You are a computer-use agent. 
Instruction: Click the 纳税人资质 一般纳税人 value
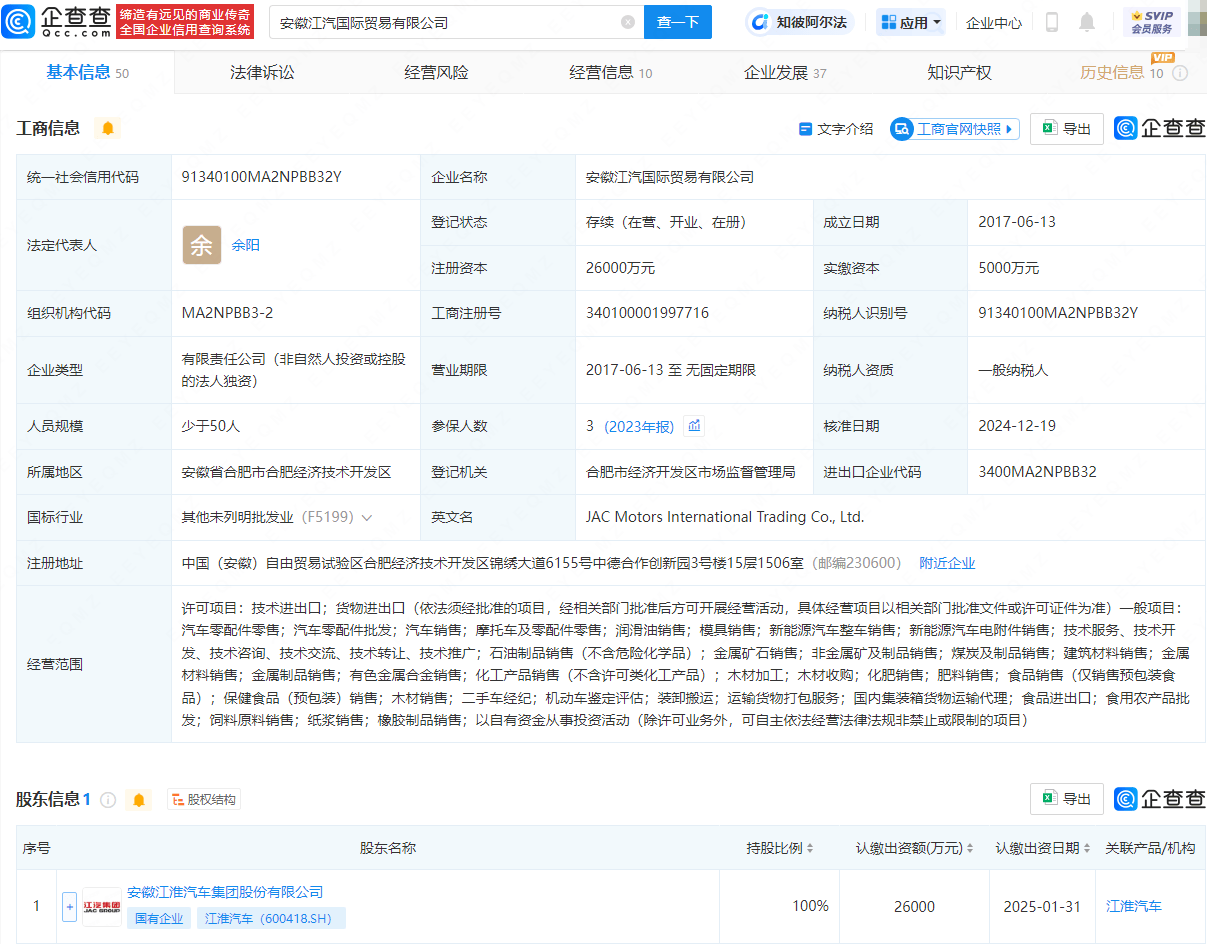[x=1013, y=370]
